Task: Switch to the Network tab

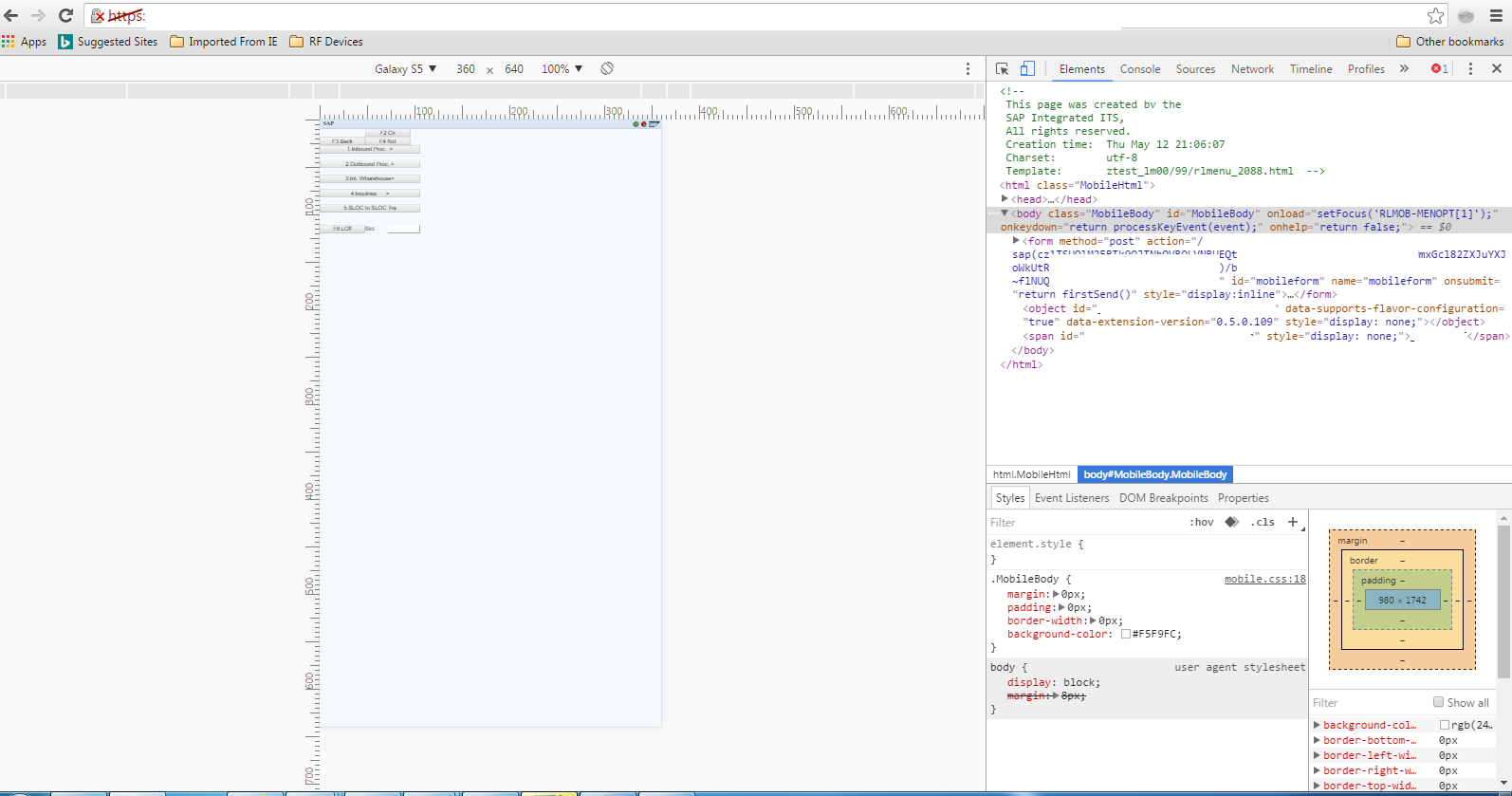Action: (1252, 69)
